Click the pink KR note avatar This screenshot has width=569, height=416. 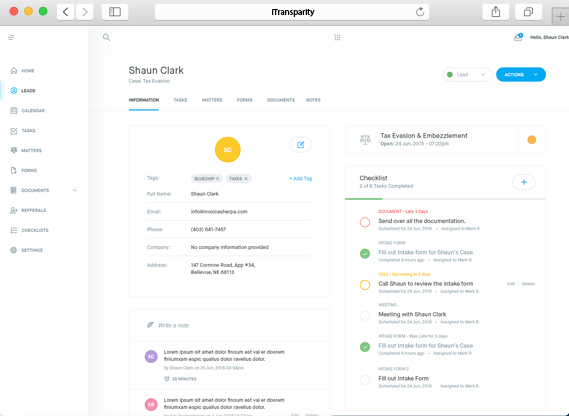(151, 404)
